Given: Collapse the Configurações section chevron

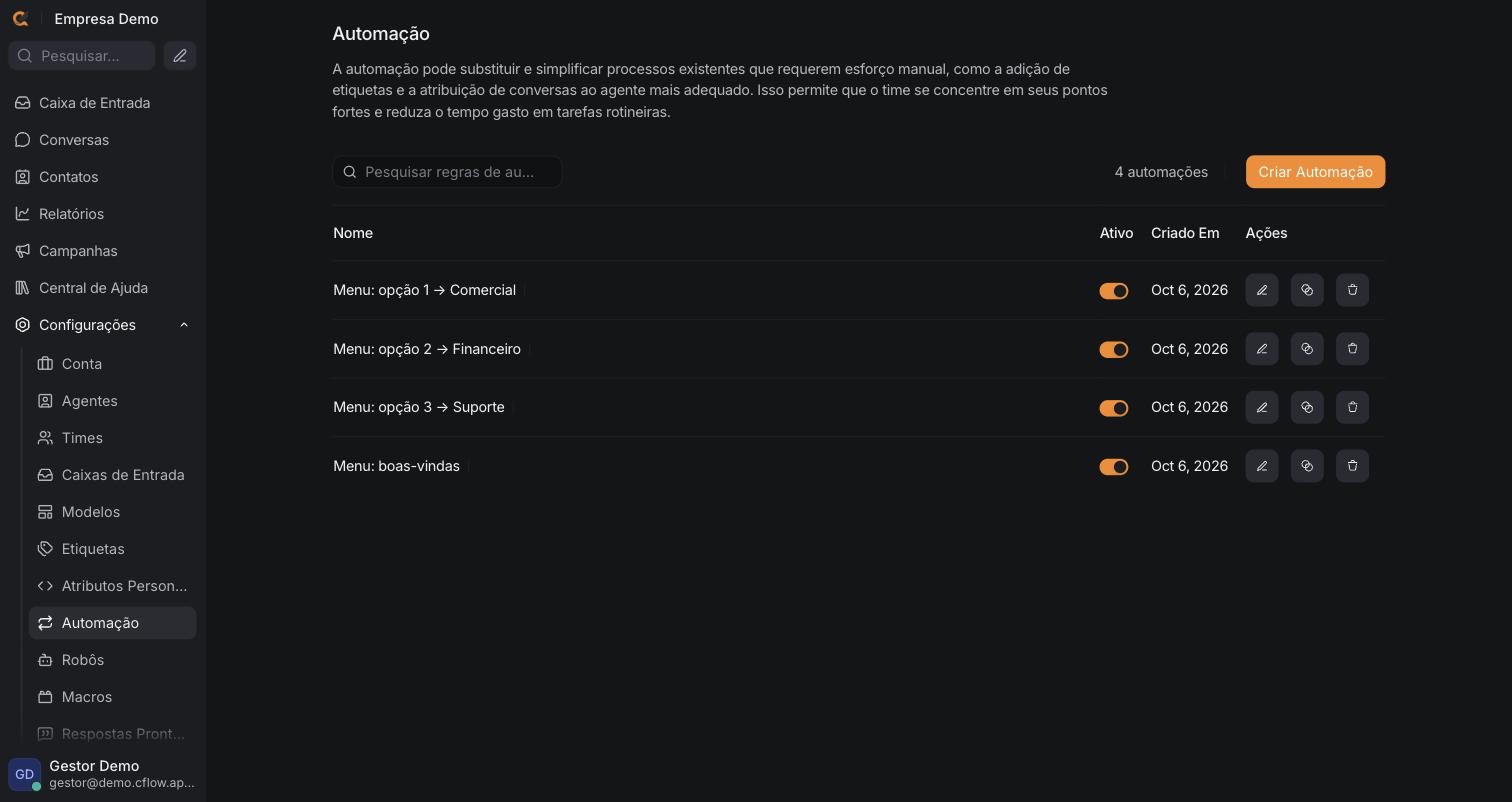Looking at the screenshot, I should 184,325.
